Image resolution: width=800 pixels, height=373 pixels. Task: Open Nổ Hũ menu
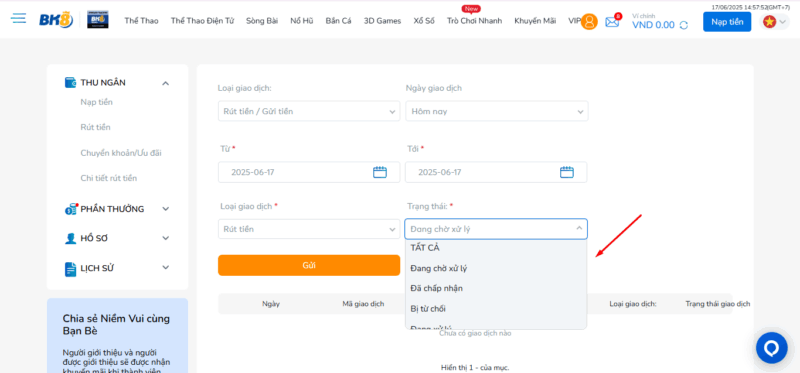pos(302,21)
